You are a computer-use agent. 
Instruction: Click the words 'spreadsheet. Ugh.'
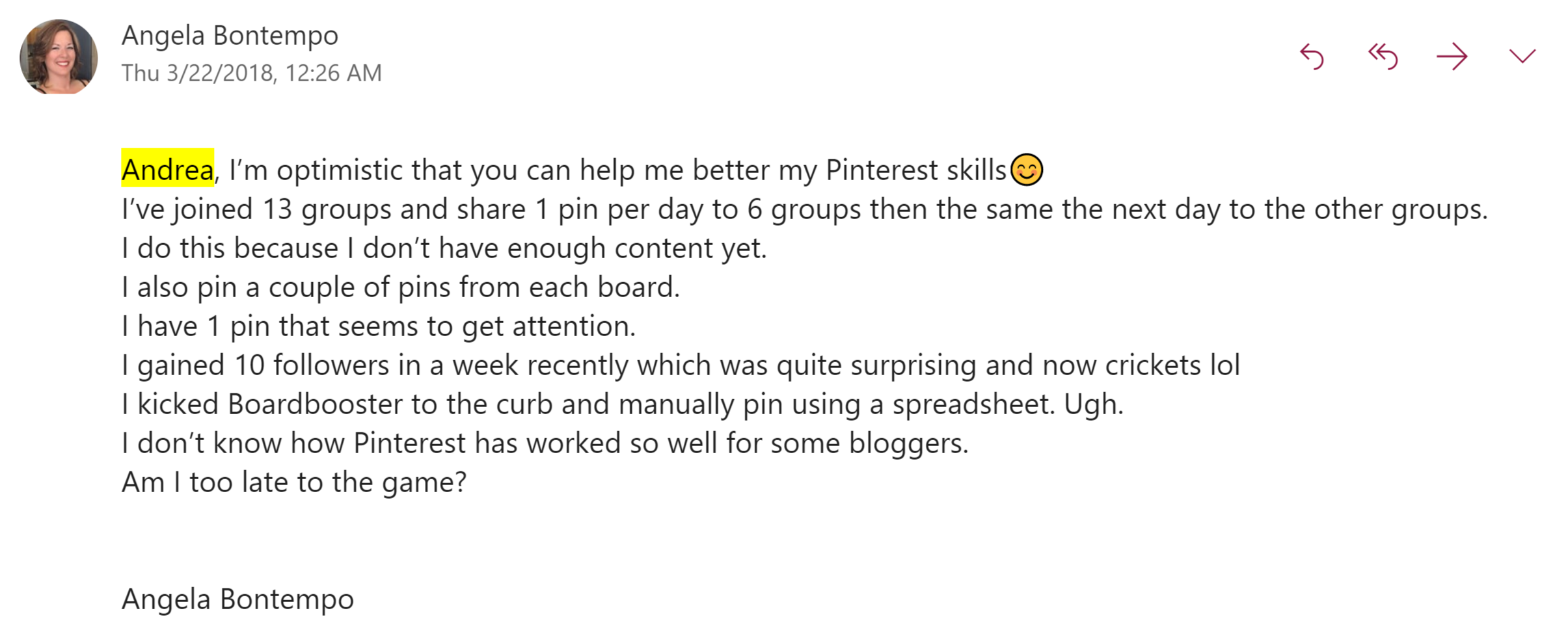point(1008,404)
